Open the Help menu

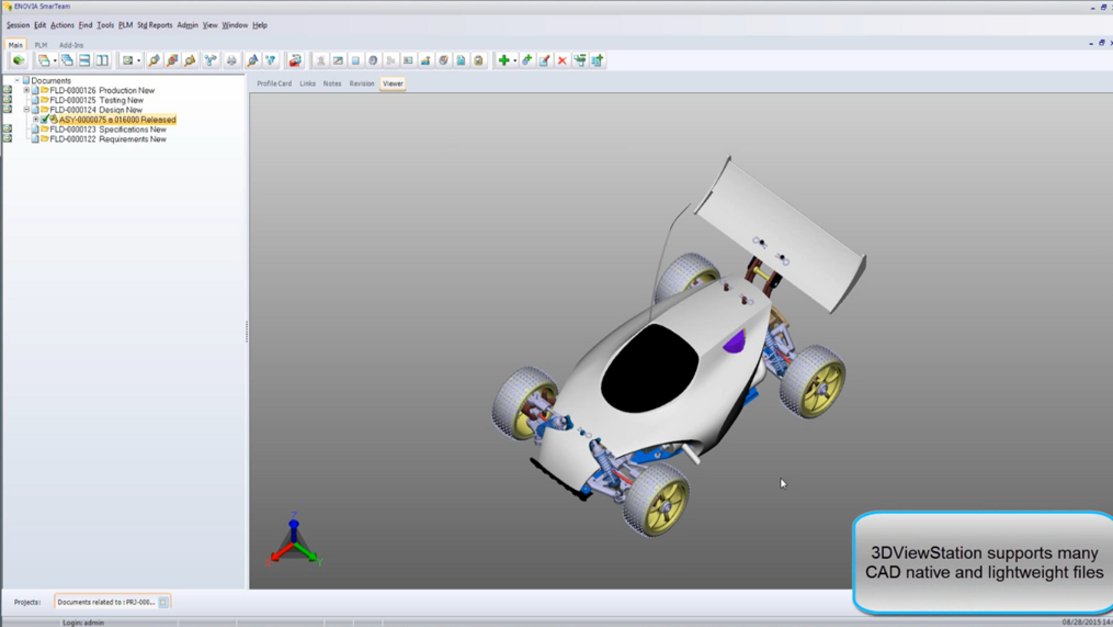(260, 25)
